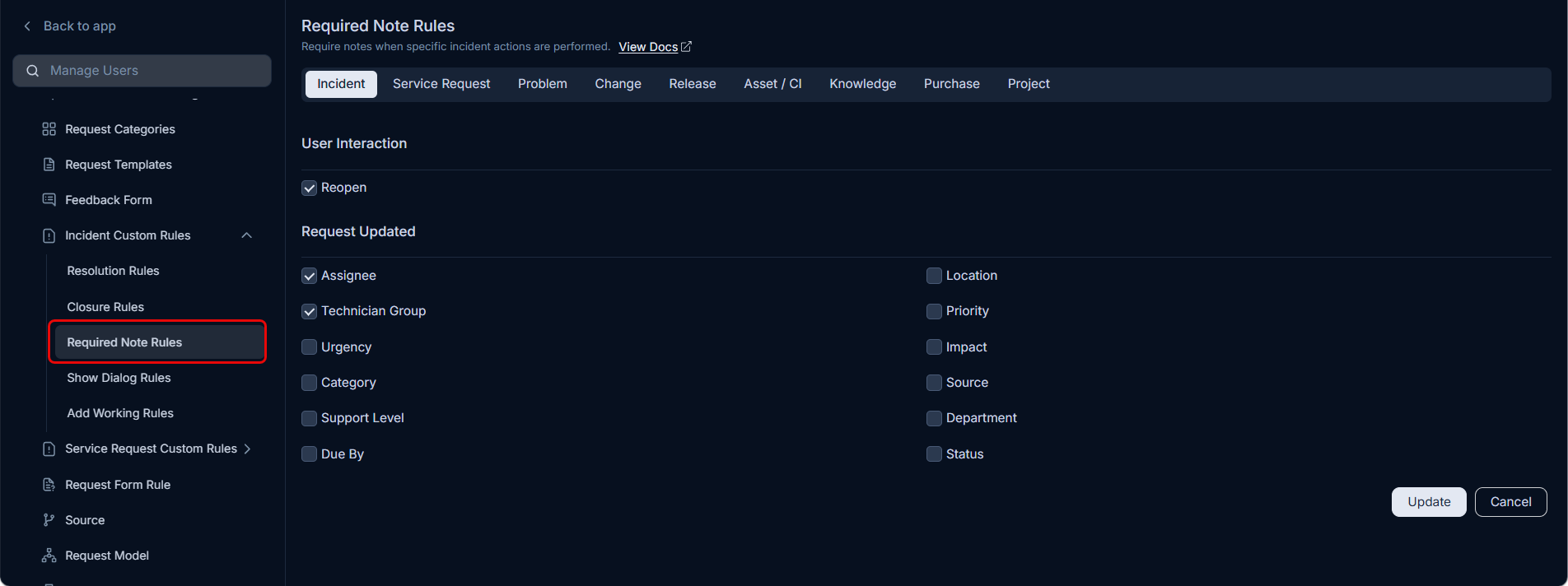The image size is (1568, 586).
Task: Click the Service Request Custom Rules icon
Action: pos(49,449)
